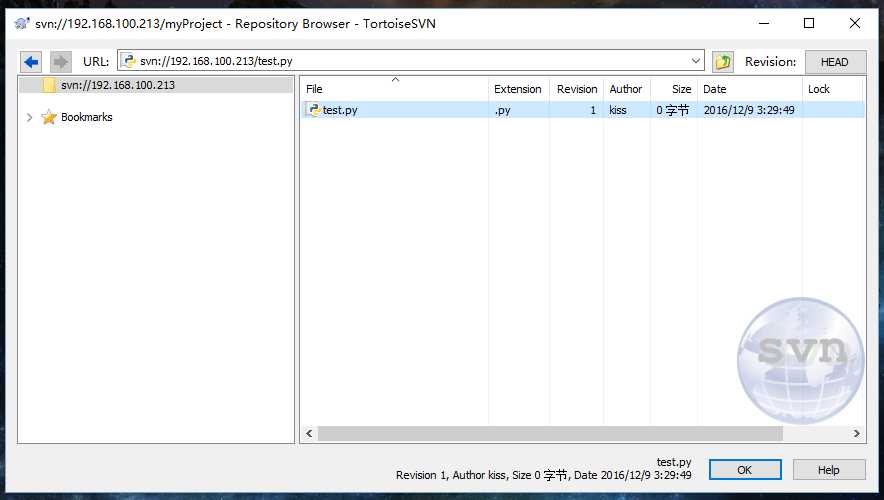Image resolution: width=884 pixels, height=500 pixels.
Task: Expand the Bookmarks tree node
Action: click(x=29, y=117)
